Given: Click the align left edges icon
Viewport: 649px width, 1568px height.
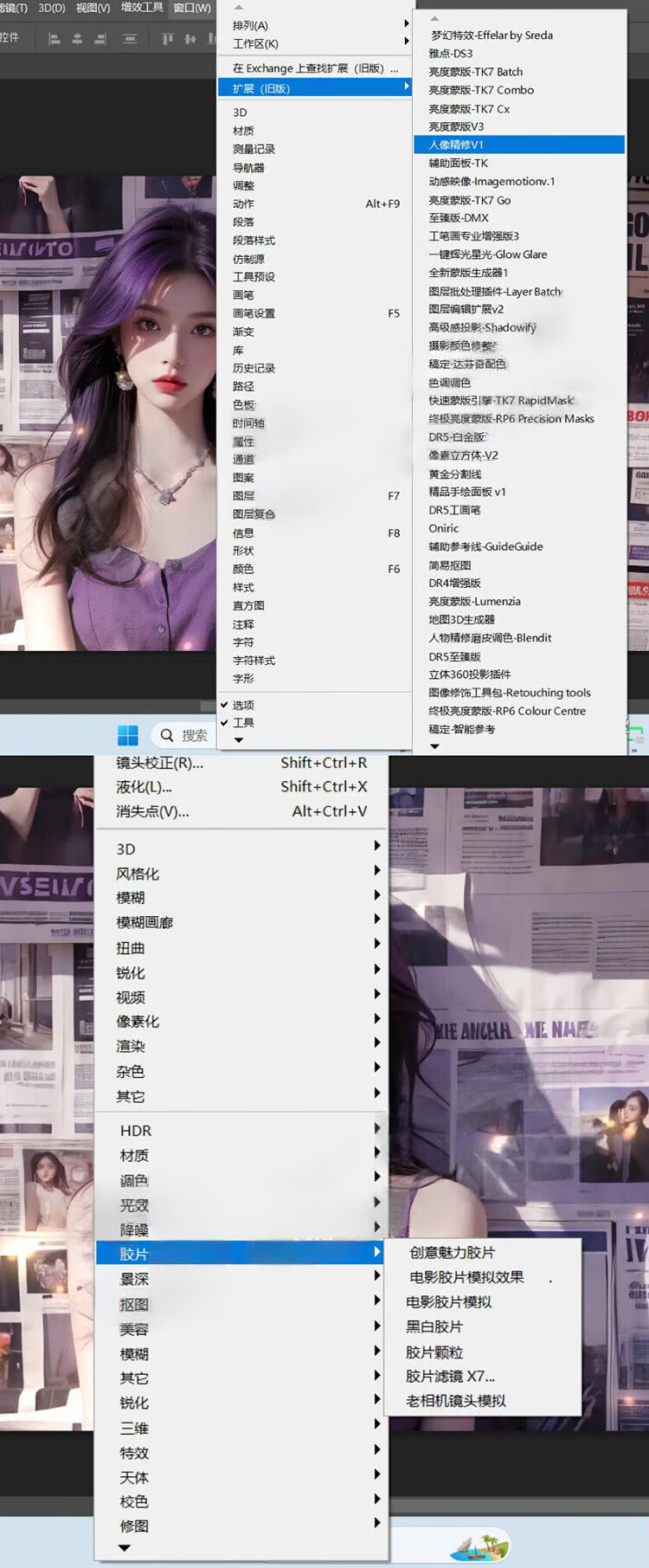Looking at the screenshot, I should click(55, 39).
